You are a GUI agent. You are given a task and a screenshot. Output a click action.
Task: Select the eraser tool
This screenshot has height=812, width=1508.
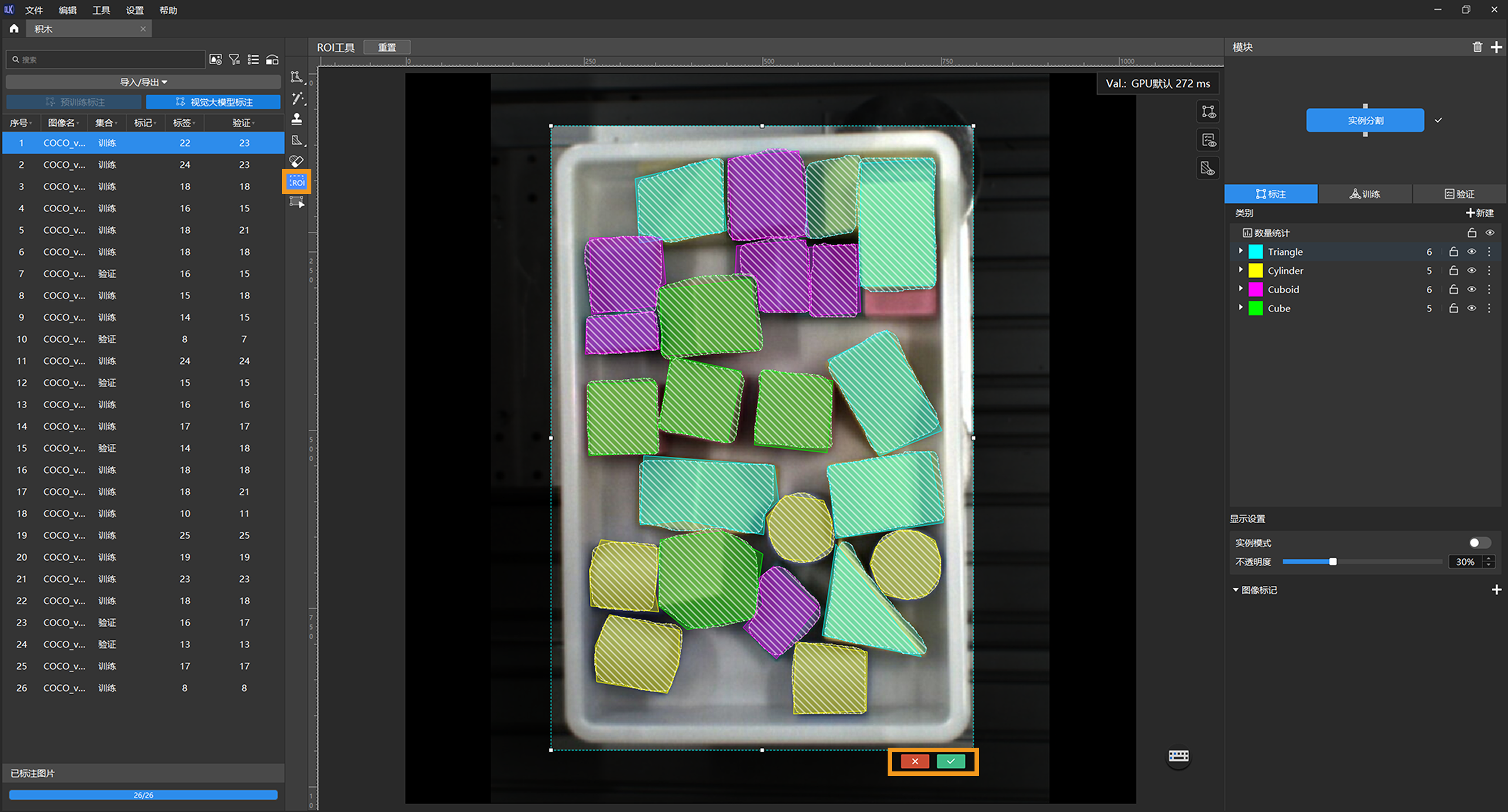click(x=297, y=161)
